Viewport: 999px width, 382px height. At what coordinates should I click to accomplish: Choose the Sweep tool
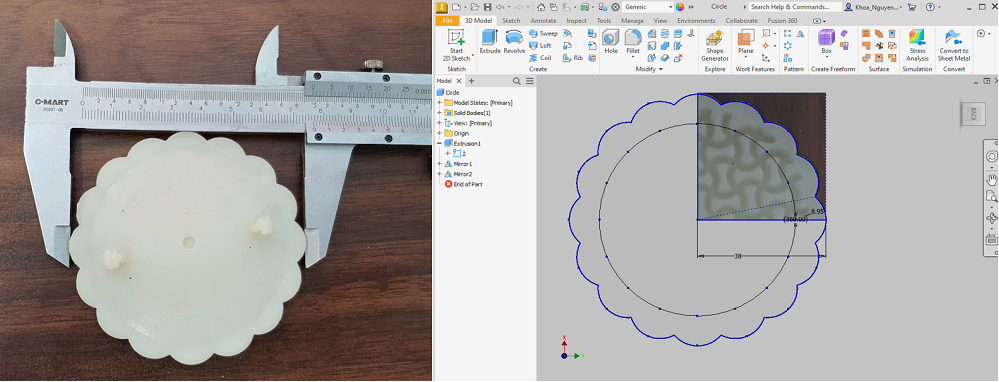(x=543, y=33)
